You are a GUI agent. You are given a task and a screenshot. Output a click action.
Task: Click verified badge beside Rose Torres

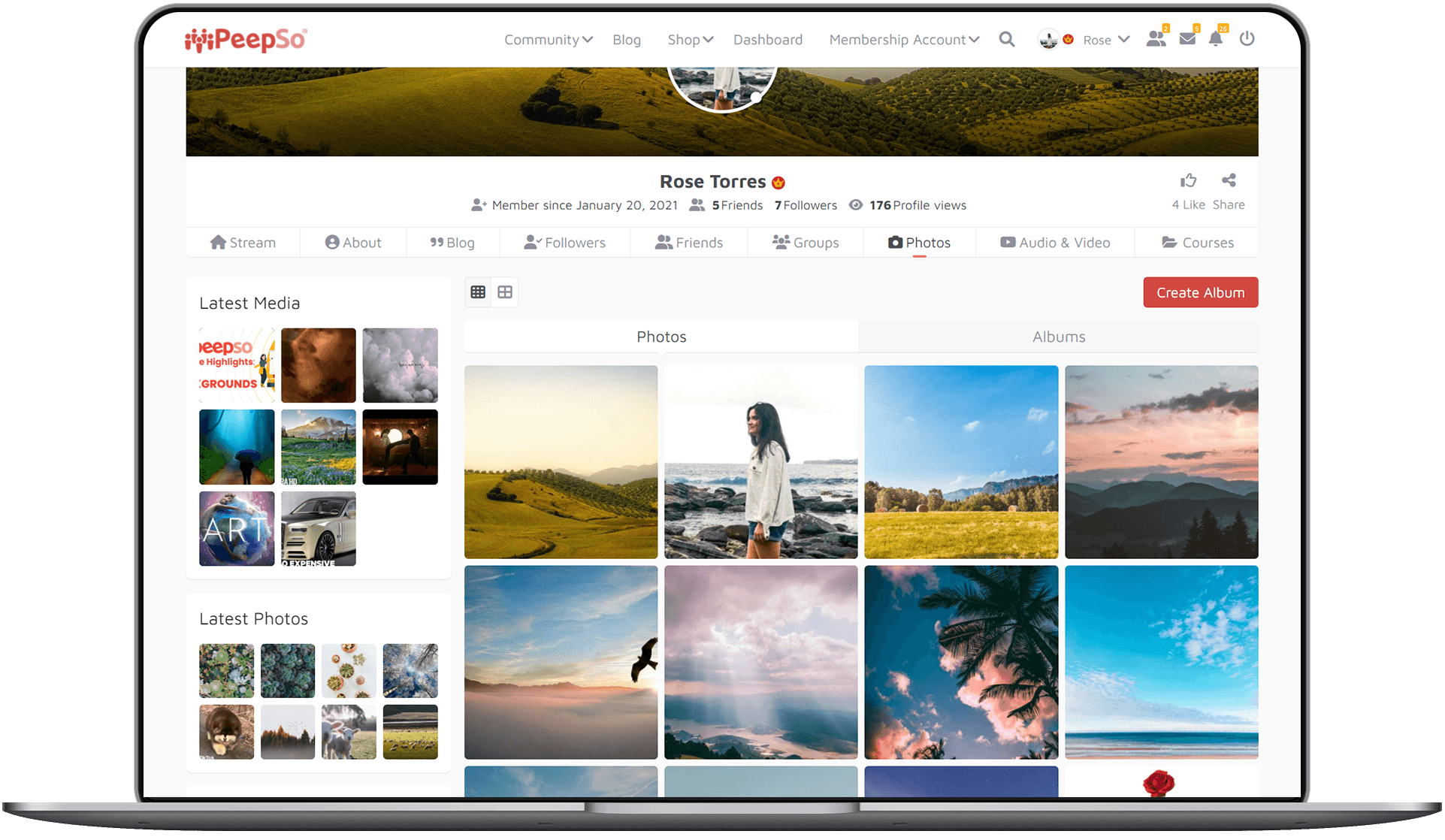click(x=778, y=183)
